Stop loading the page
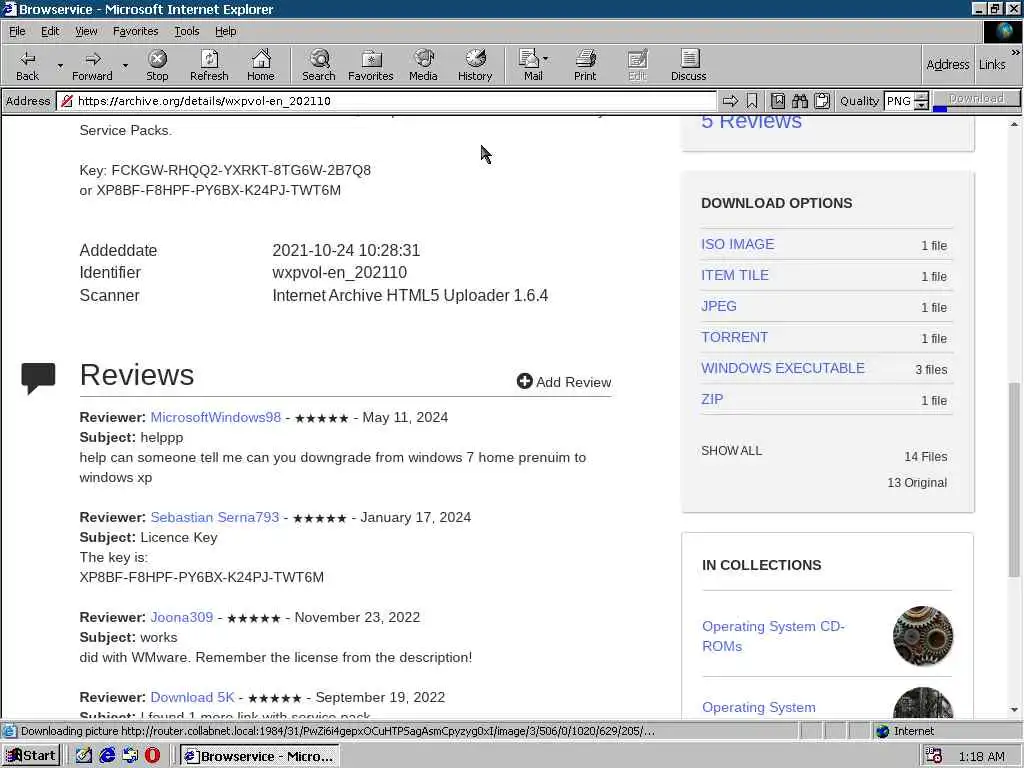 pos(157,65)
